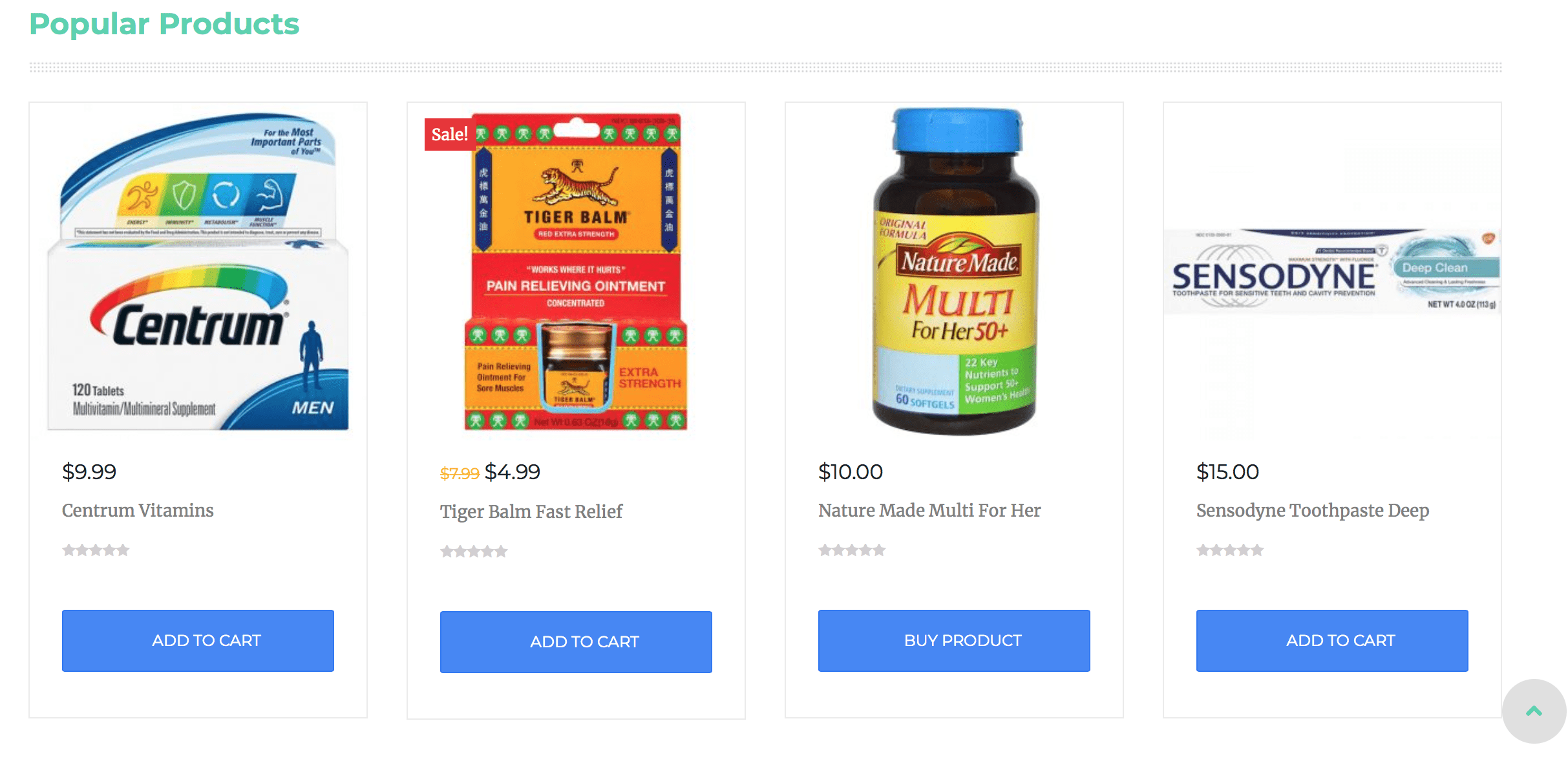This screenshot has height=776, width=1568.
Task: Open the Centrum Vitamins title link
Action: click(x=138, y=510)
